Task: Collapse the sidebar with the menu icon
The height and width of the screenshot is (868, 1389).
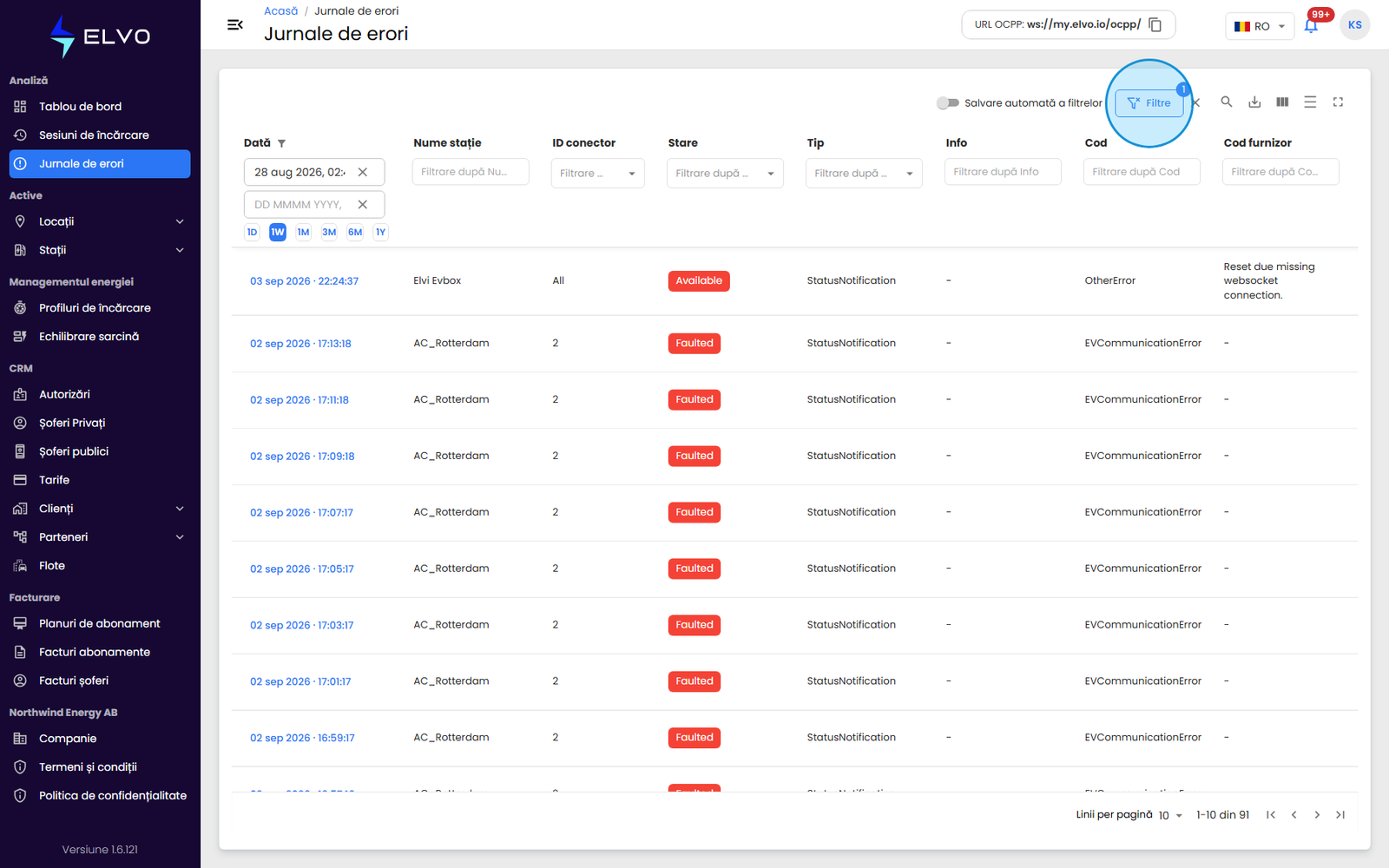Action: (234, 24)
